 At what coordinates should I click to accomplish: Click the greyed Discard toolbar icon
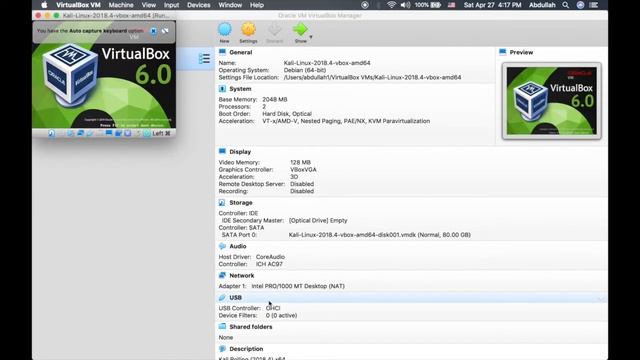(x=274, y=29)
